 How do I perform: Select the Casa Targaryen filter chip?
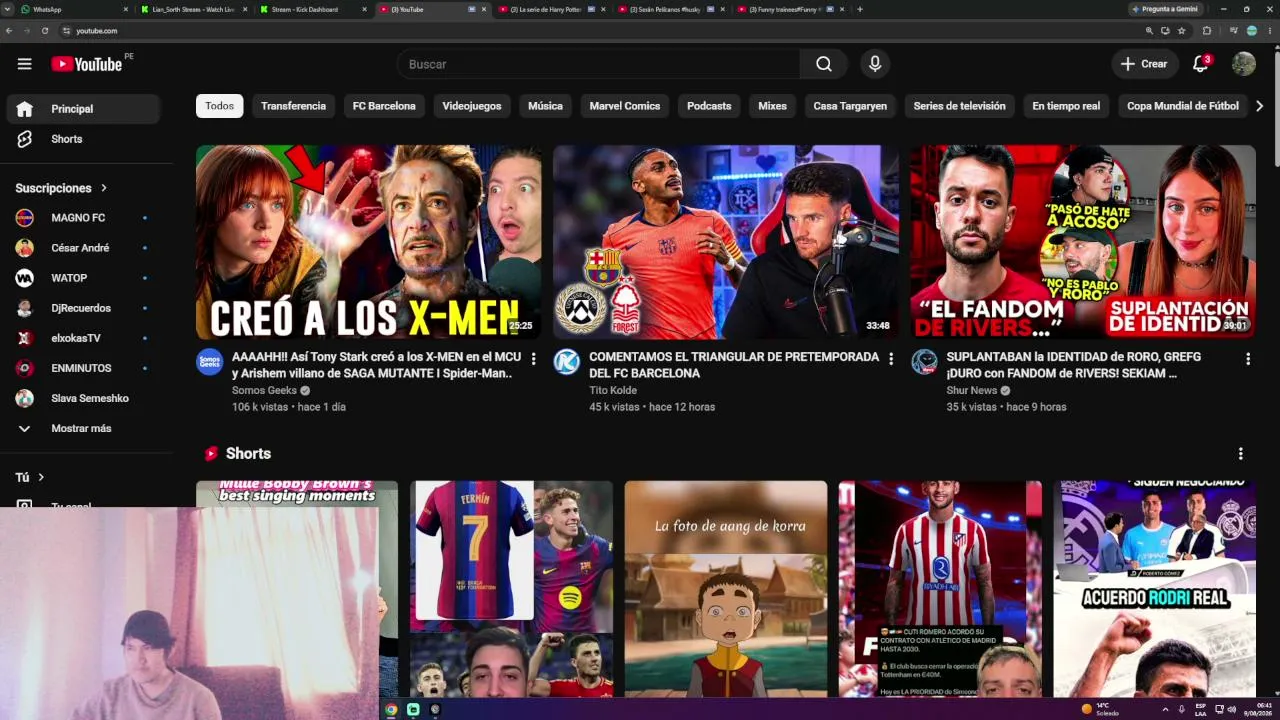tap(850, 106)
